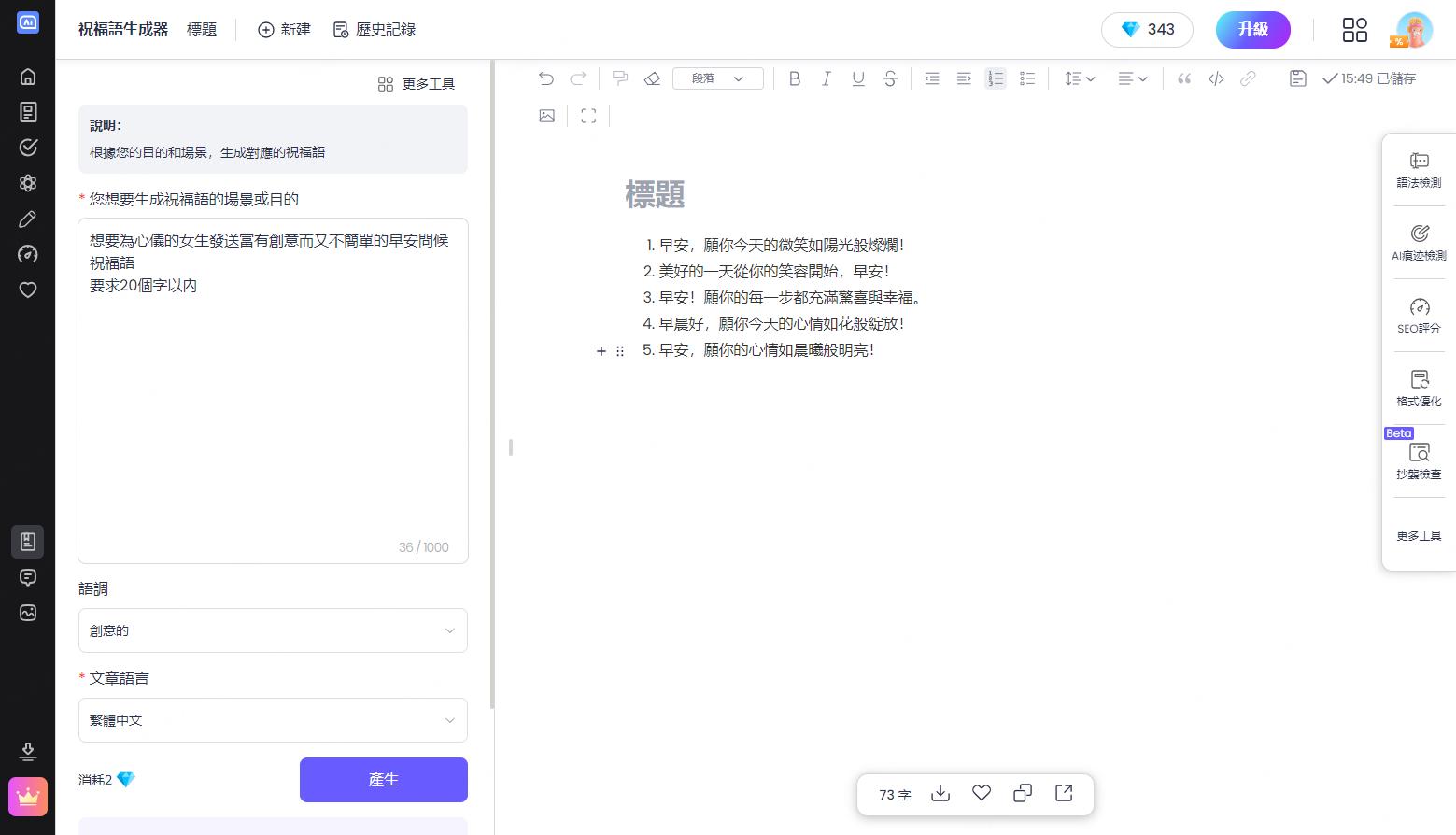This screenshot has height=835, width=1456.
Task: Toggle underline formatting
Action: pos(858,78)
